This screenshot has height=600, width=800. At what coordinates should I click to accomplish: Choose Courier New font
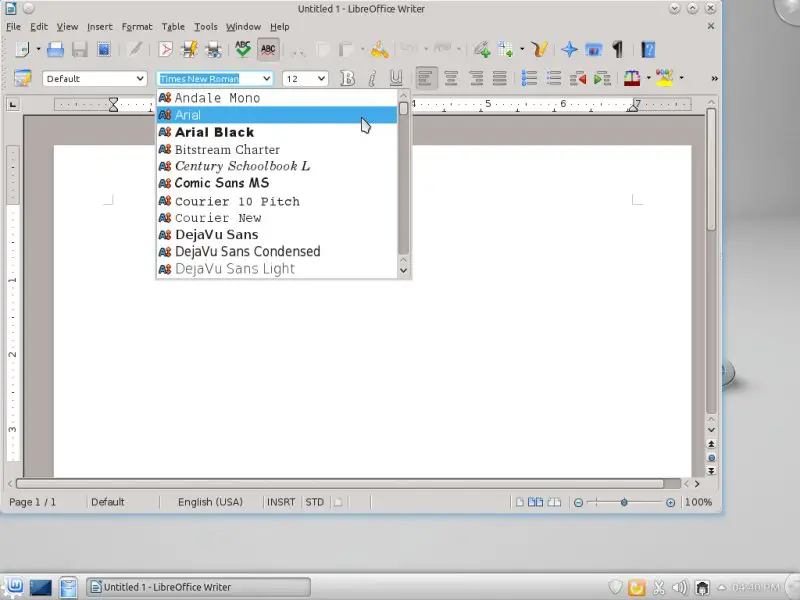tap(277, 218)
